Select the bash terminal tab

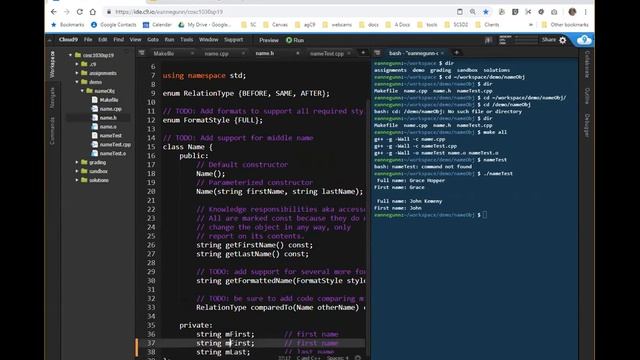click(413, 53)
